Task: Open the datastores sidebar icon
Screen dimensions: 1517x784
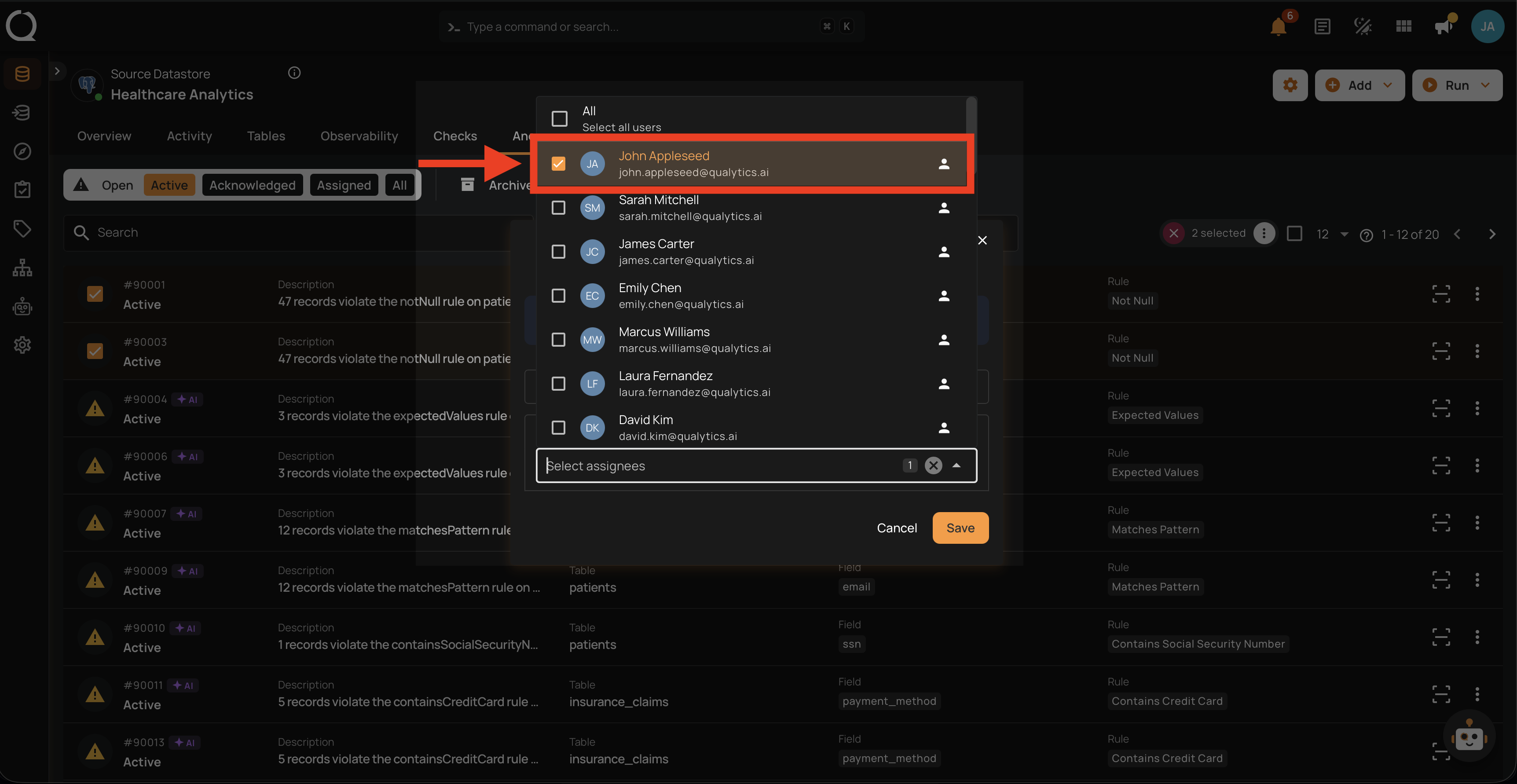Action: click(x=22, y=74)
